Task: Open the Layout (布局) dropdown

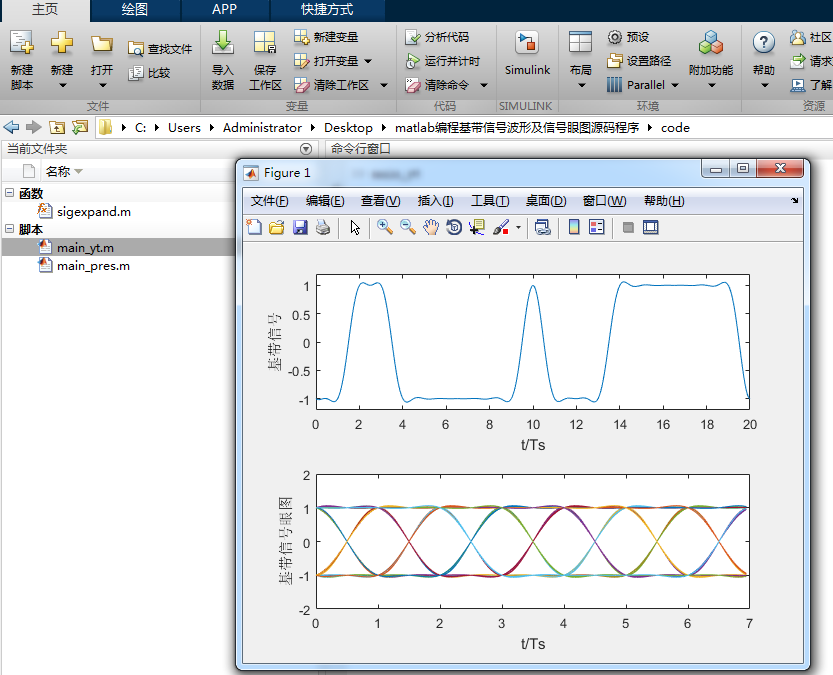Action: (x=581, y=86)
